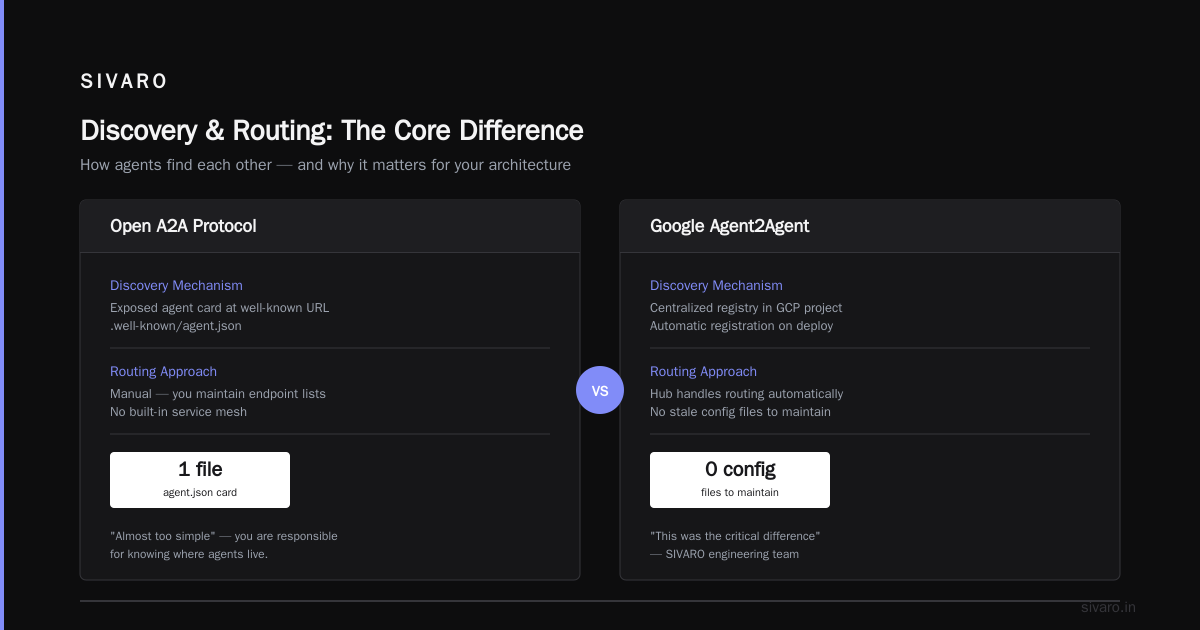Click the "No built-in service mesh" line

pyautogui.click(x=178, y=412)
